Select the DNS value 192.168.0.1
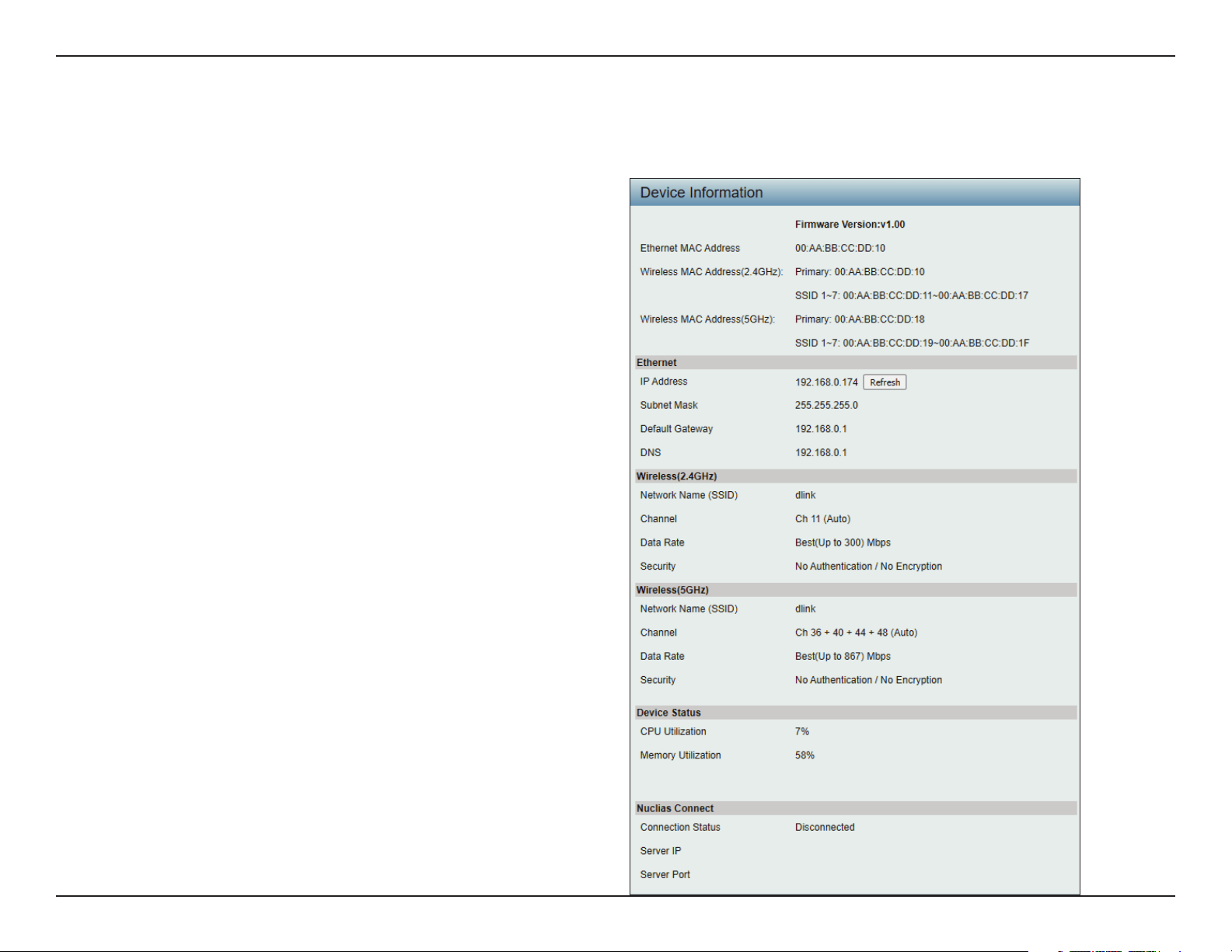The height and width of the screenshot is (952, 1232). pos(821,452)
